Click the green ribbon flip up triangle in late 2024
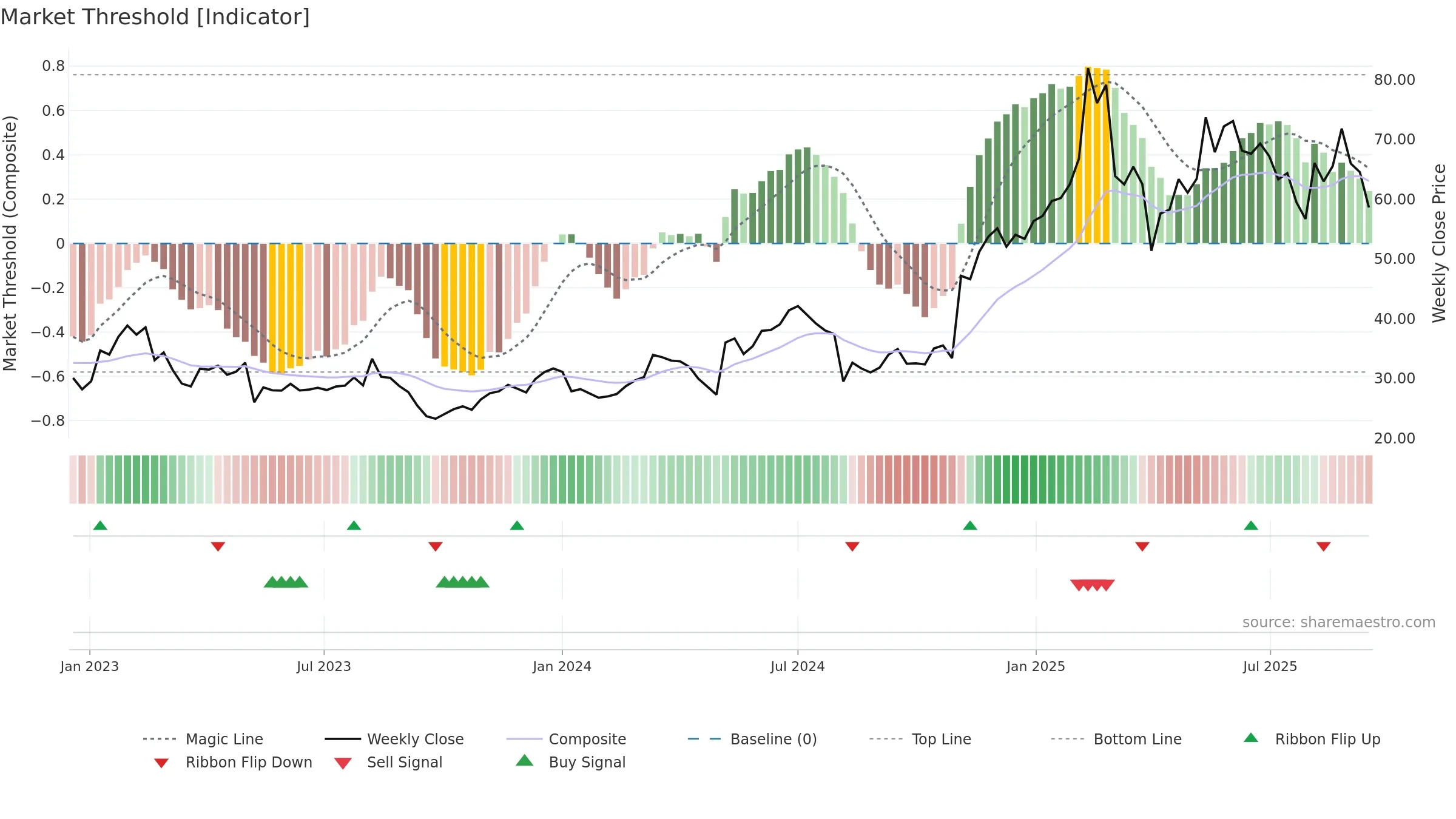1456x819 pixels. click(x=970, y=525)
